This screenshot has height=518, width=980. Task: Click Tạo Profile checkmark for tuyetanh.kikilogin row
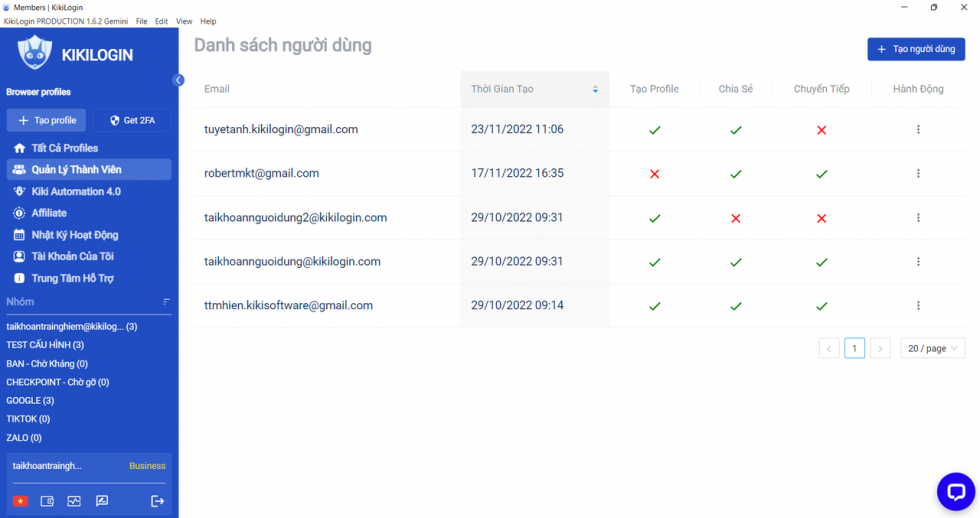pyautogui.click(x=654, y=130)
